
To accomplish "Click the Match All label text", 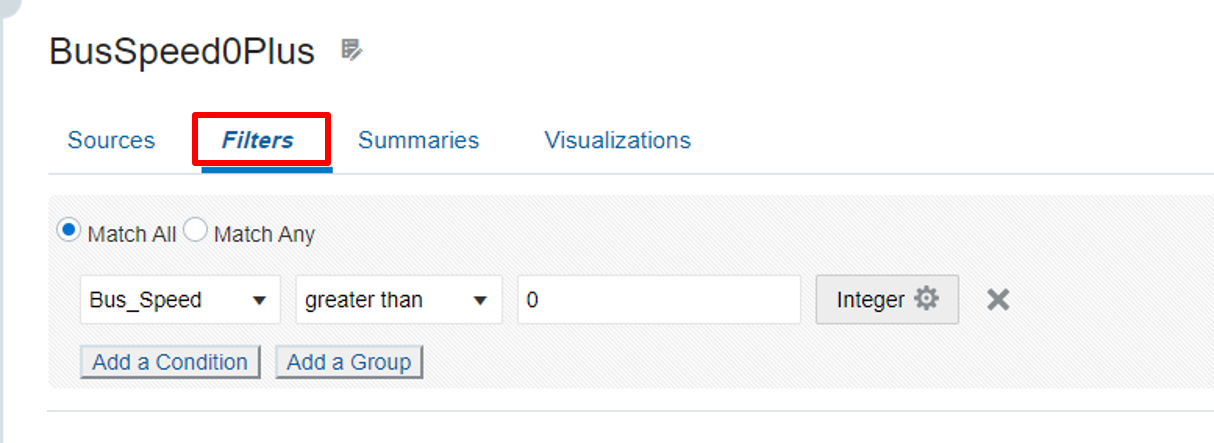I will [132, 234].
